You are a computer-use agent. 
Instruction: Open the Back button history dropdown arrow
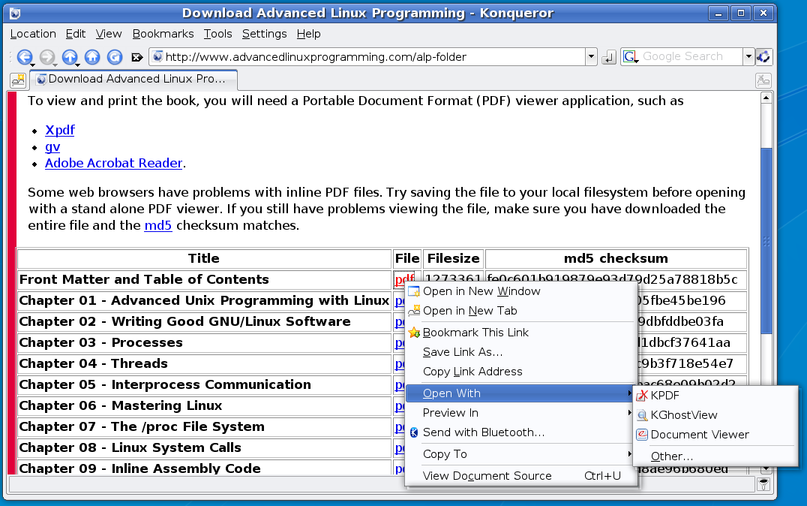click(x=32, y=65)
